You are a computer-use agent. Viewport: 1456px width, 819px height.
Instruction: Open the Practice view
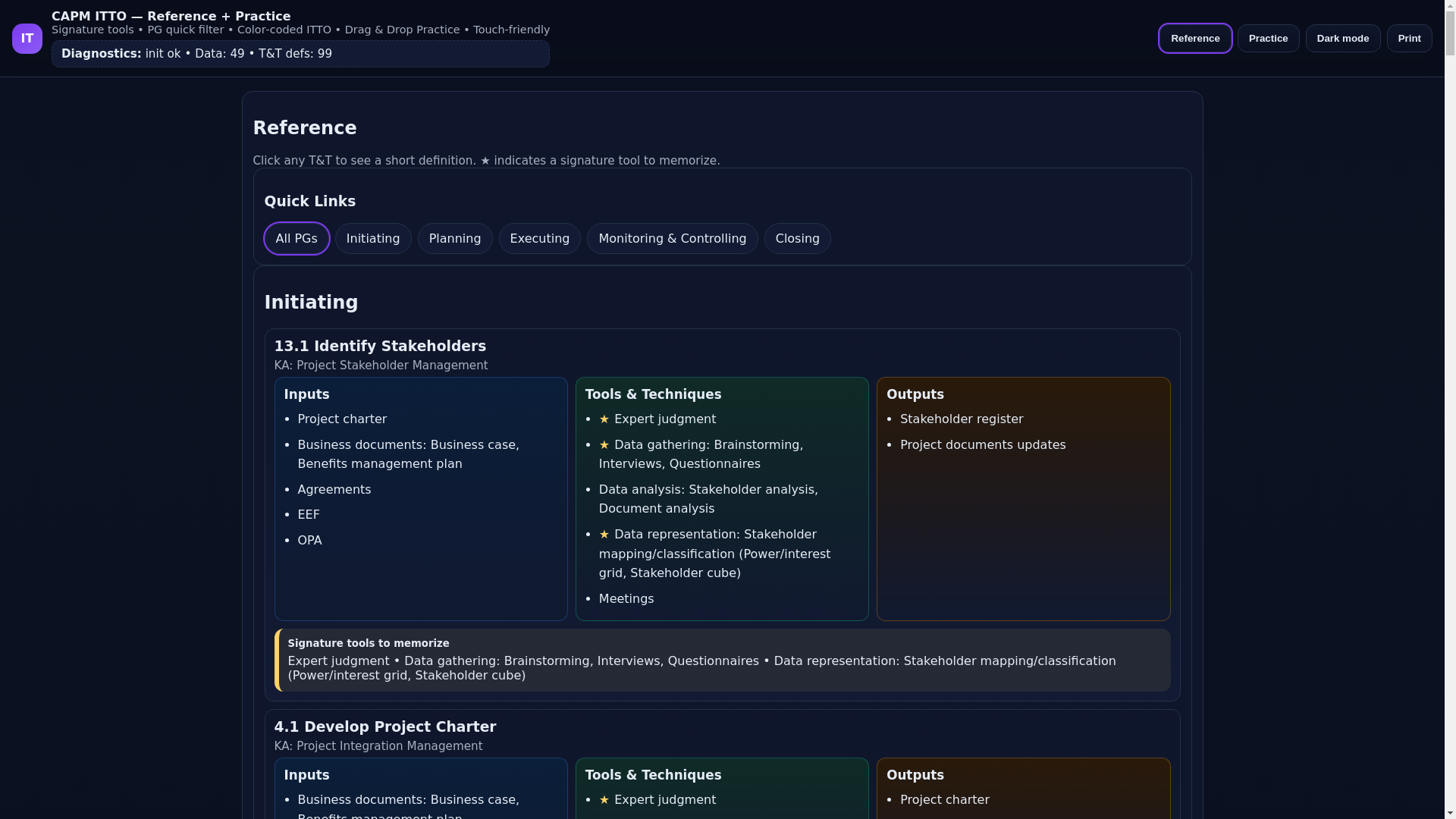[1268, 39]
